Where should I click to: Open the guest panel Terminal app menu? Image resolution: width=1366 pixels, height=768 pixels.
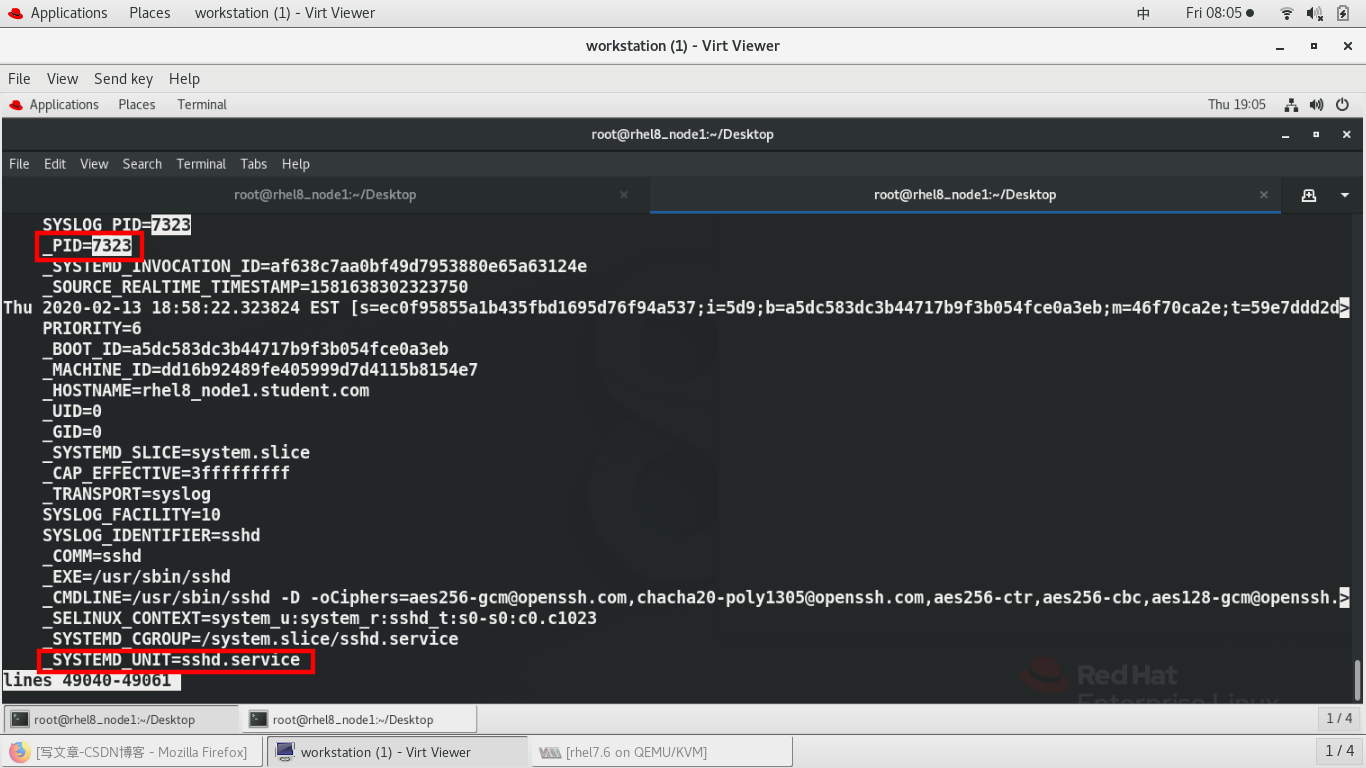tap(202, 105)
